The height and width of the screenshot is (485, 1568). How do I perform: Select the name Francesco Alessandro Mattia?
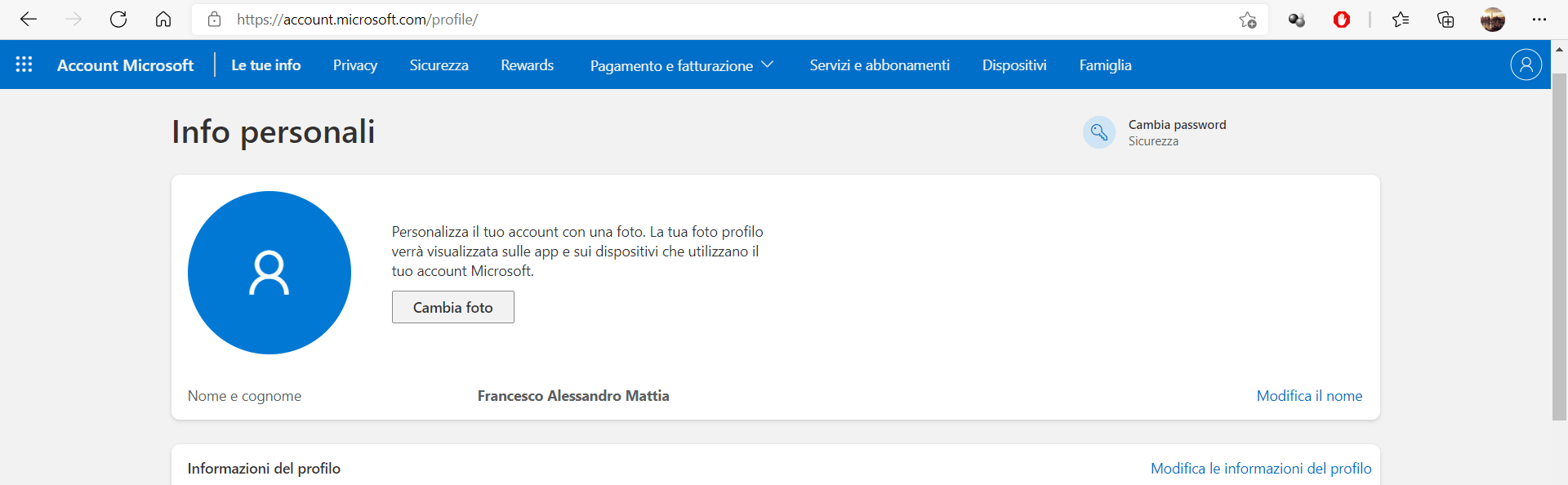(x=573, y=396)
